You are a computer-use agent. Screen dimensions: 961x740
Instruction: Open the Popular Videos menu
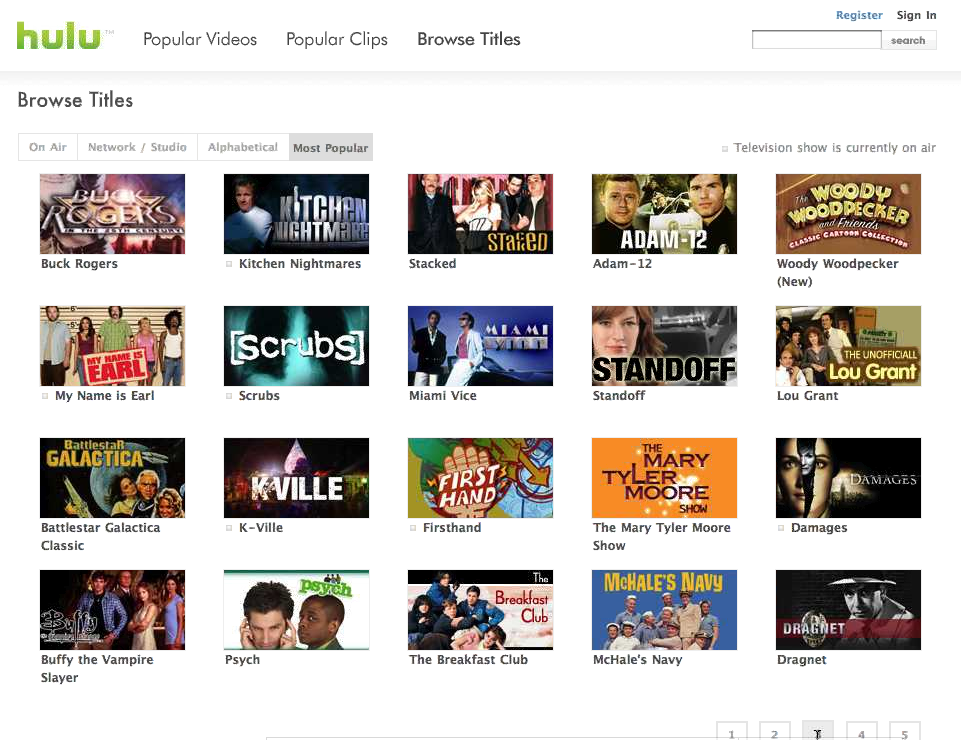click(x=200, y=40)
